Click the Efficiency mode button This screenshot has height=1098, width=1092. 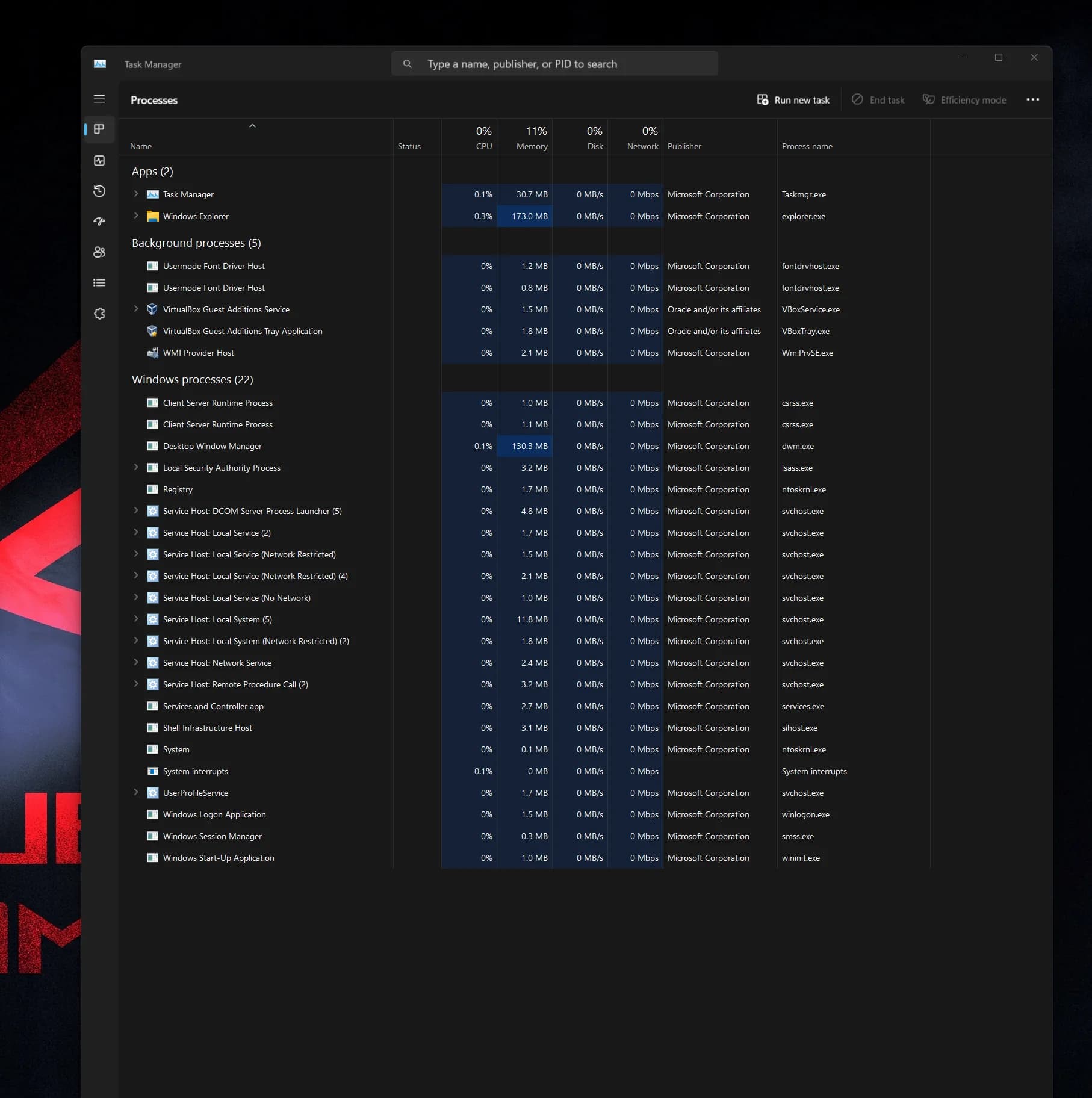tap(964, 100)
